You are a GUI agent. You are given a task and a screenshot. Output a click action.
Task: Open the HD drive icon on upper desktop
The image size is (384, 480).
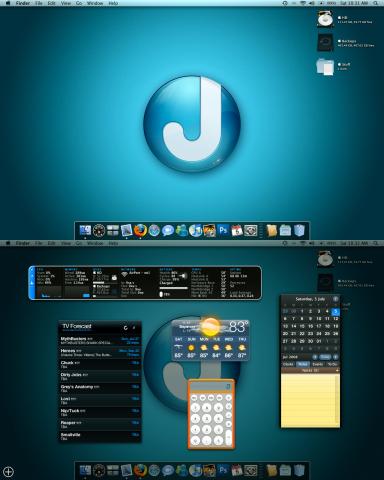[325, 19]
